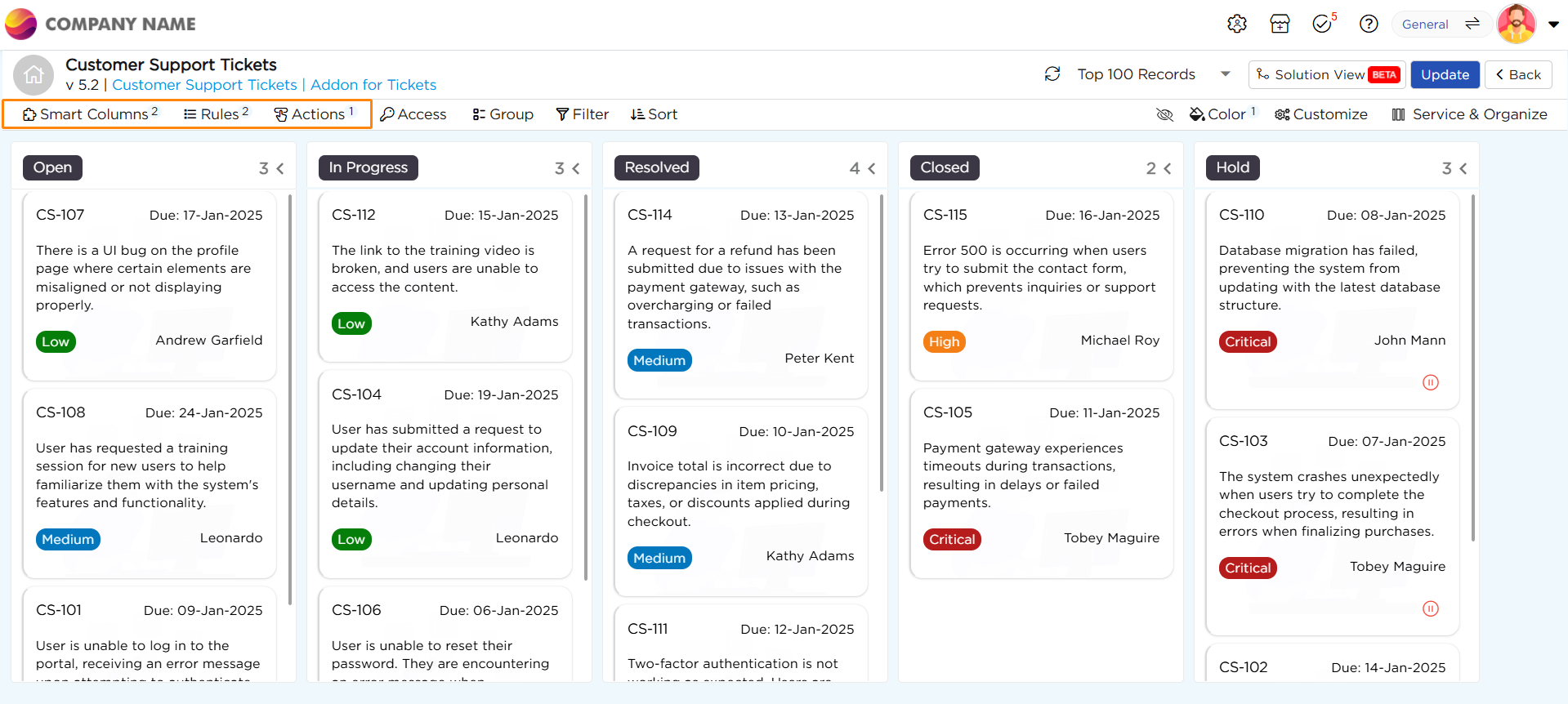This screenshot has width=1568, height=704.
Task: Click the home icon beside the title
Action: 34,75
